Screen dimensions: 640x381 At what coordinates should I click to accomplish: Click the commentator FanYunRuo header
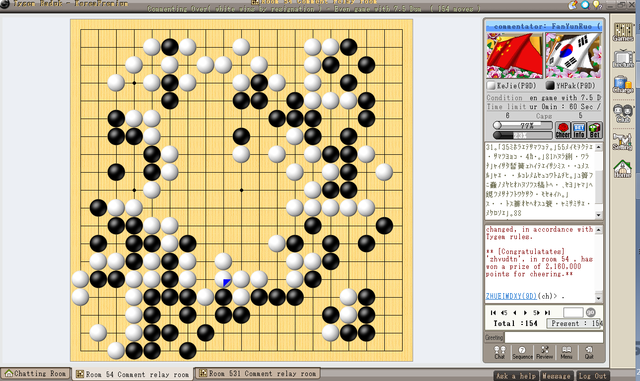pos(544,26)
